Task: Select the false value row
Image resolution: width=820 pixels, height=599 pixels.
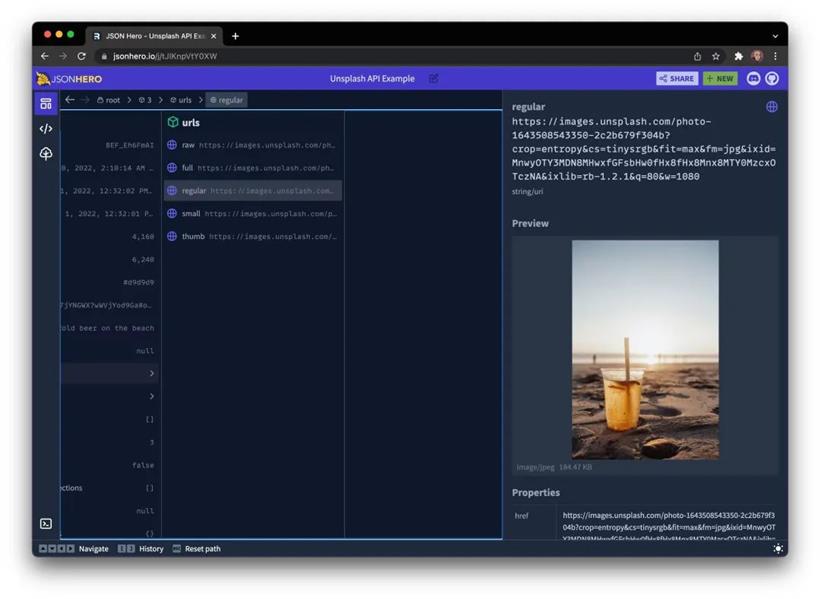Action: pos(110,465)
